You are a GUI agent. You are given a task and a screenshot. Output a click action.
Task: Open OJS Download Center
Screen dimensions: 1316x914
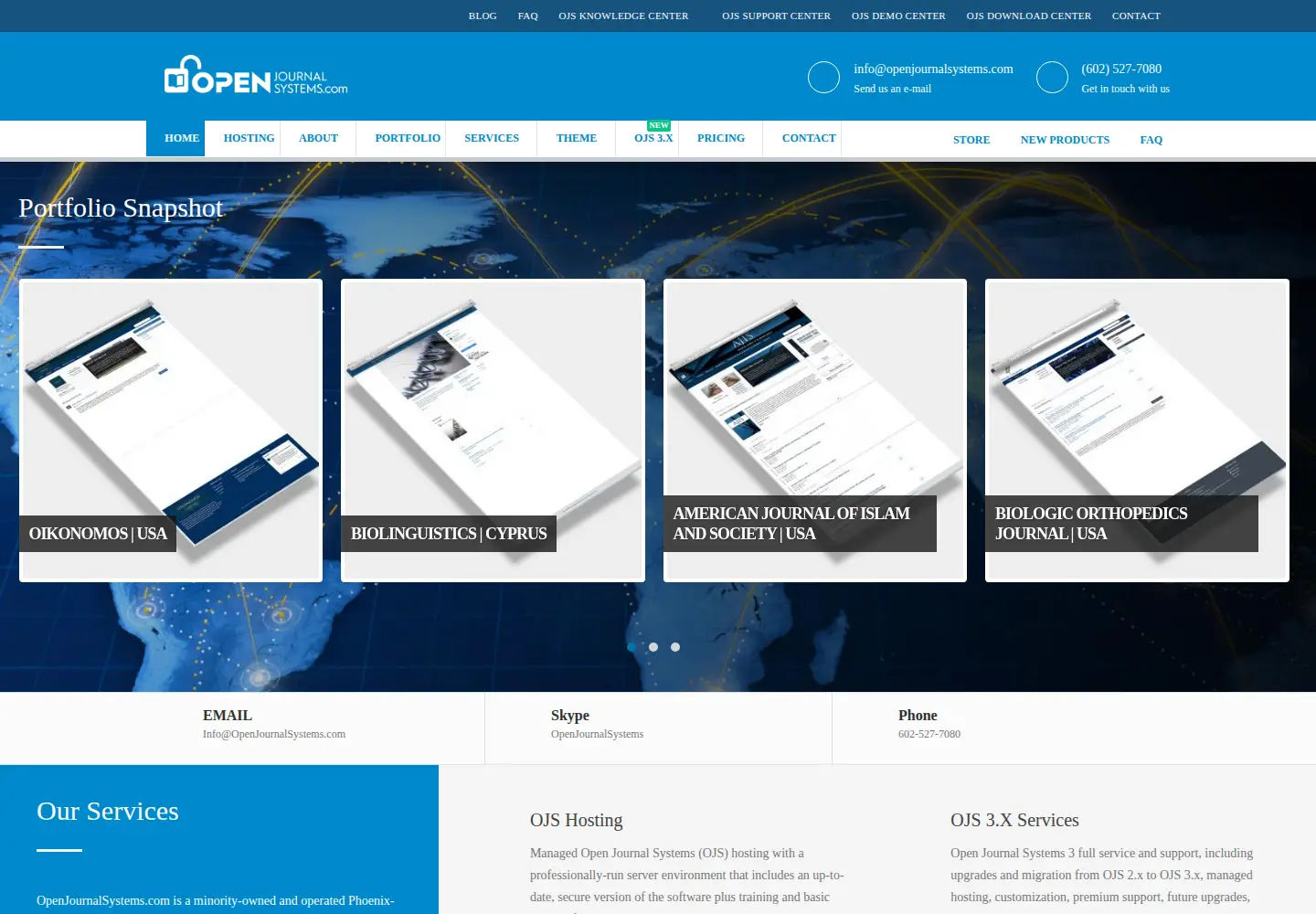(x=1029, y=16)
